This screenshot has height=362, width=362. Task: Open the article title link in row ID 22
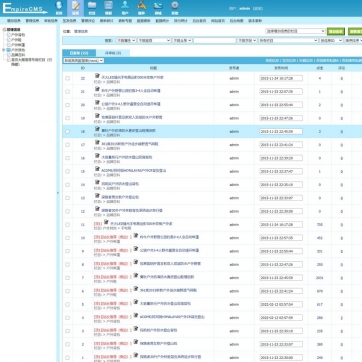point(132,77)
